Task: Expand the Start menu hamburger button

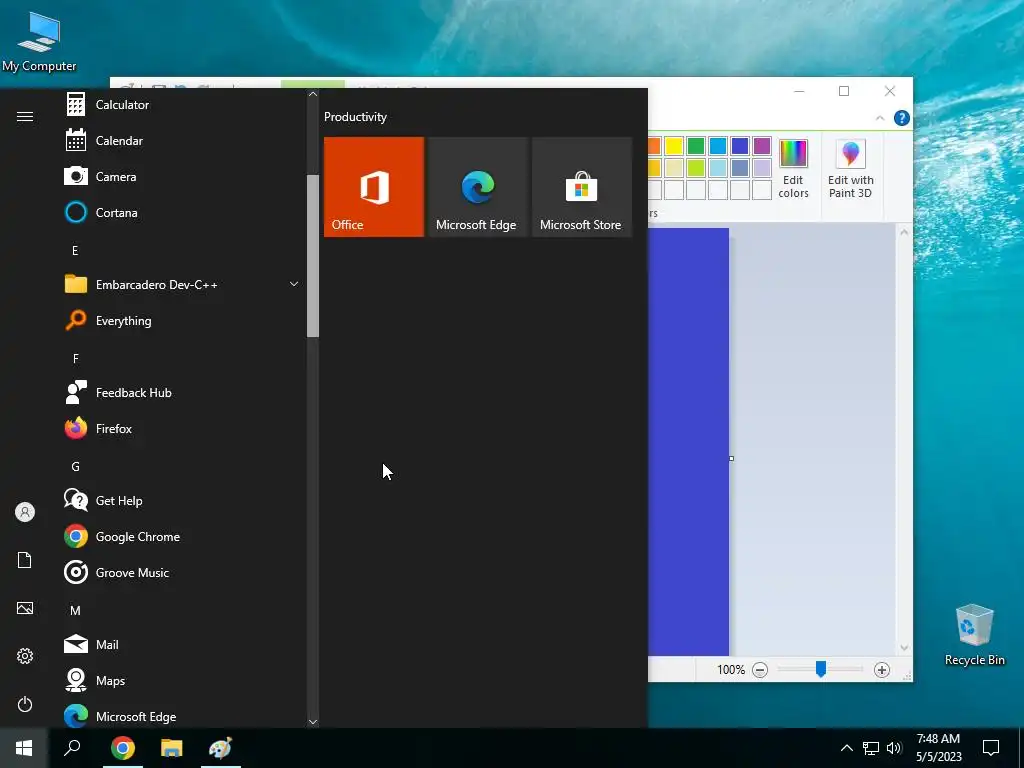Action: (25, 117)
